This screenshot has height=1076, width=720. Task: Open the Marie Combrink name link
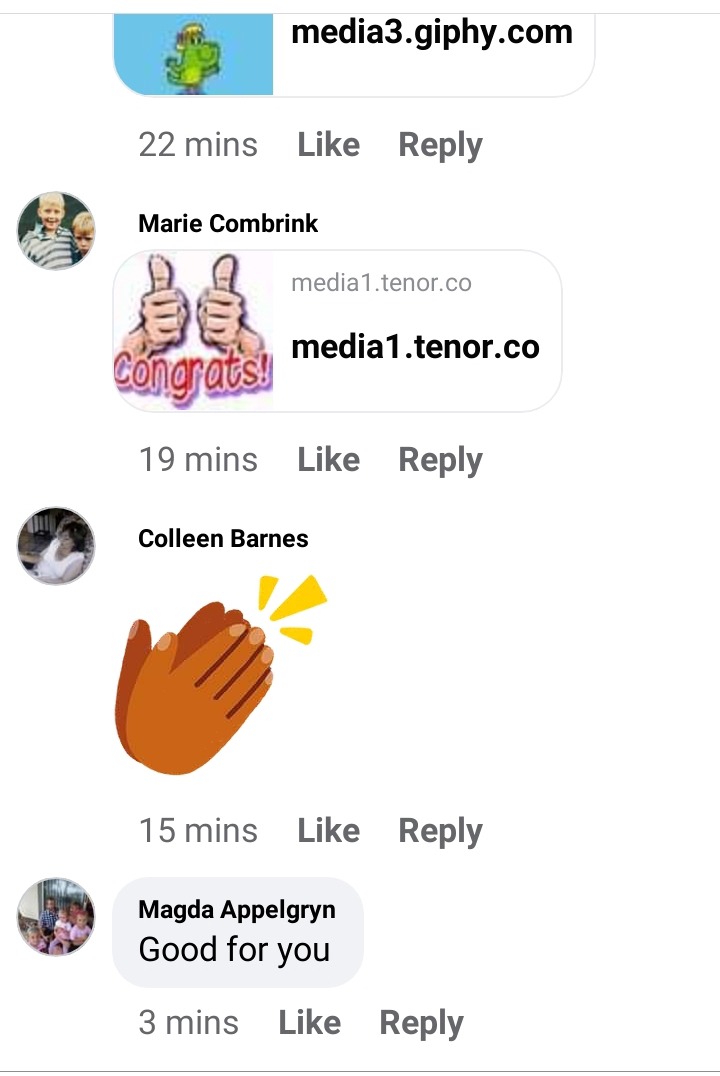click(x=228, y=223)
